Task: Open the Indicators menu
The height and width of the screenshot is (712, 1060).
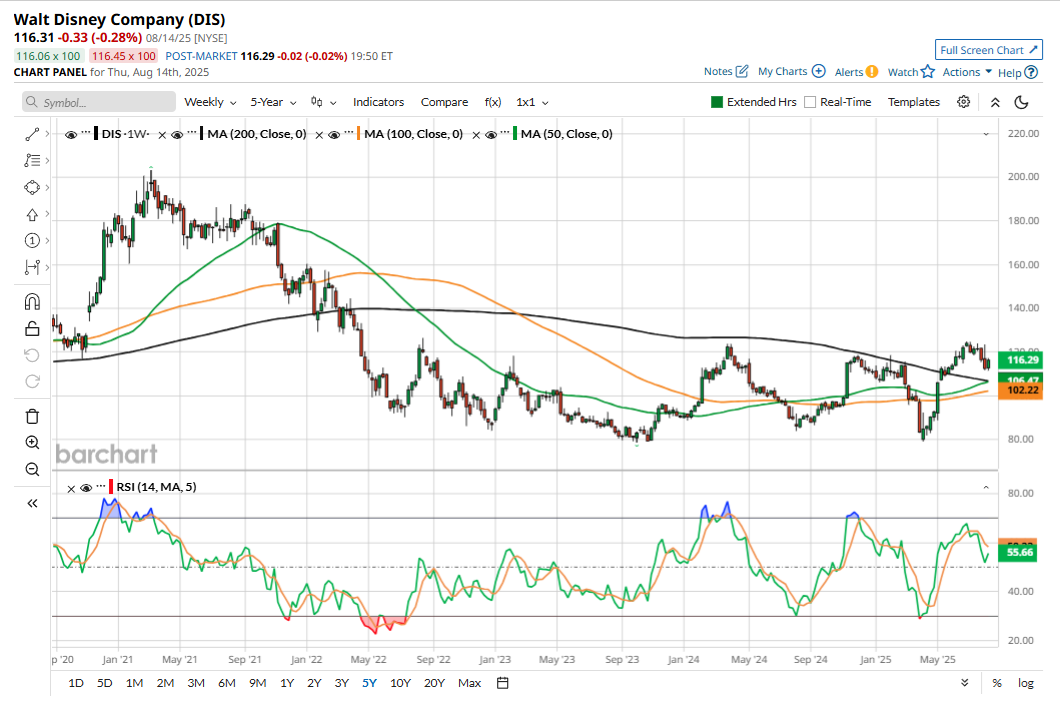Action: pyautogui.click(x=379, y=102)
